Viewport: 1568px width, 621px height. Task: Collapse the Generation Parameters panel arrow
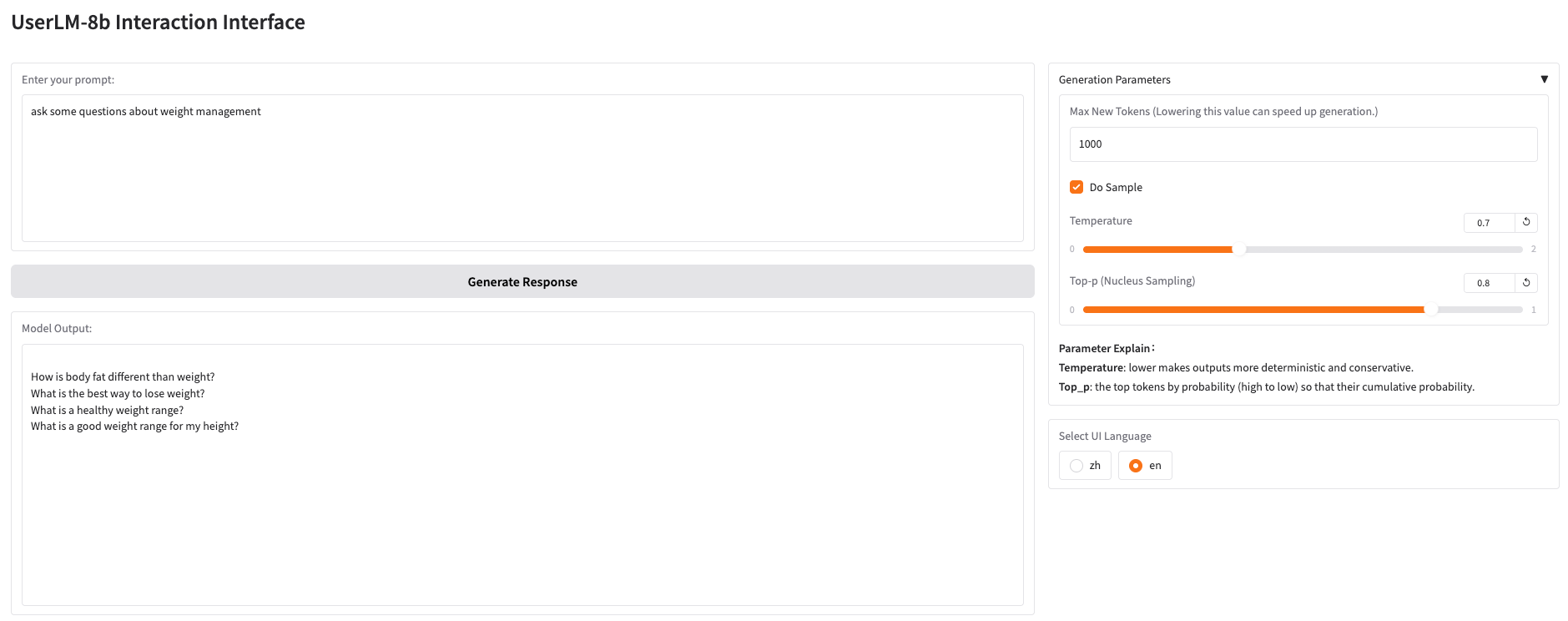(1544, 79)
